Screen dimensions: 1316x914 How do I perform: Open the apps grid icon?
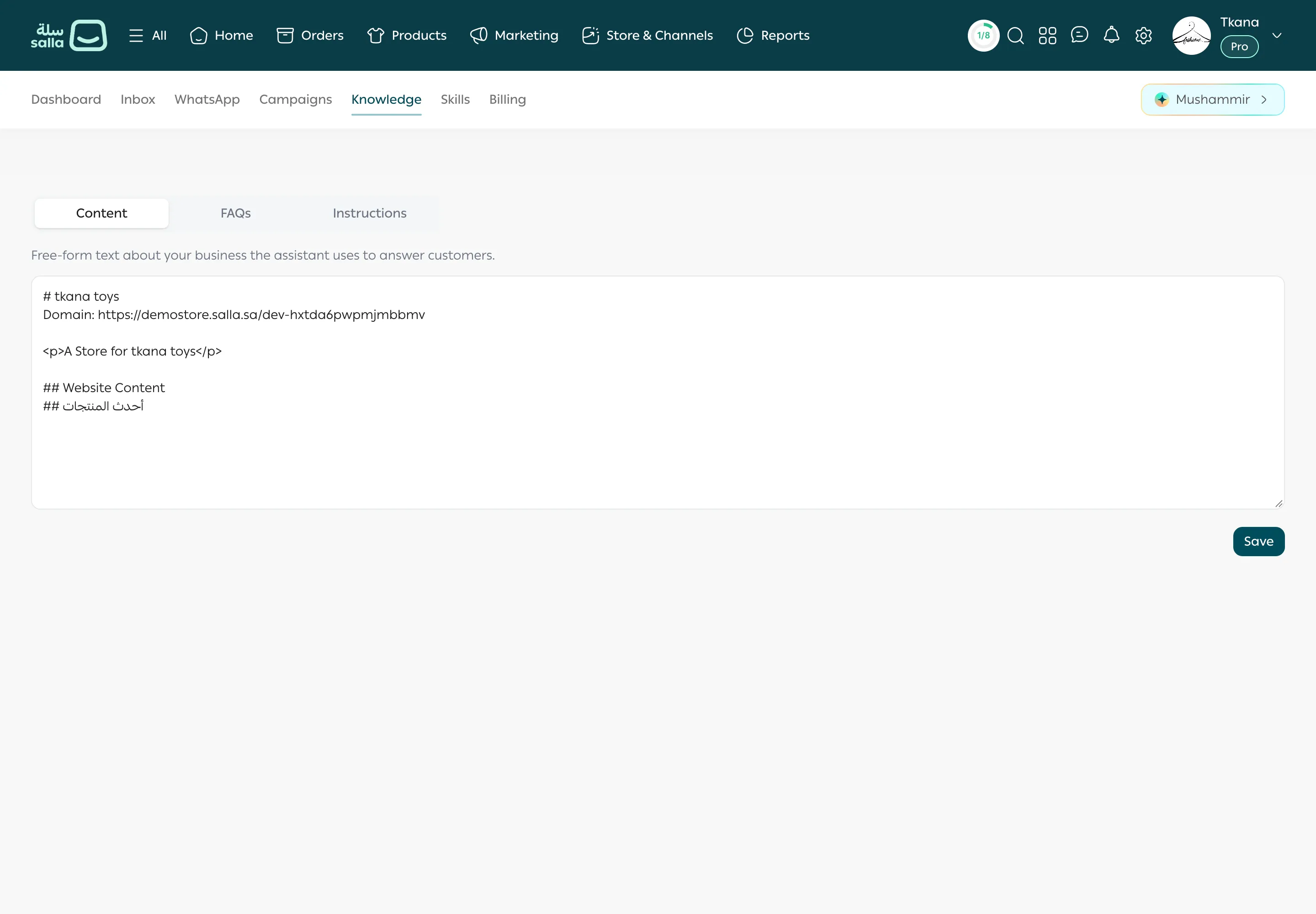click(1047, 36)
